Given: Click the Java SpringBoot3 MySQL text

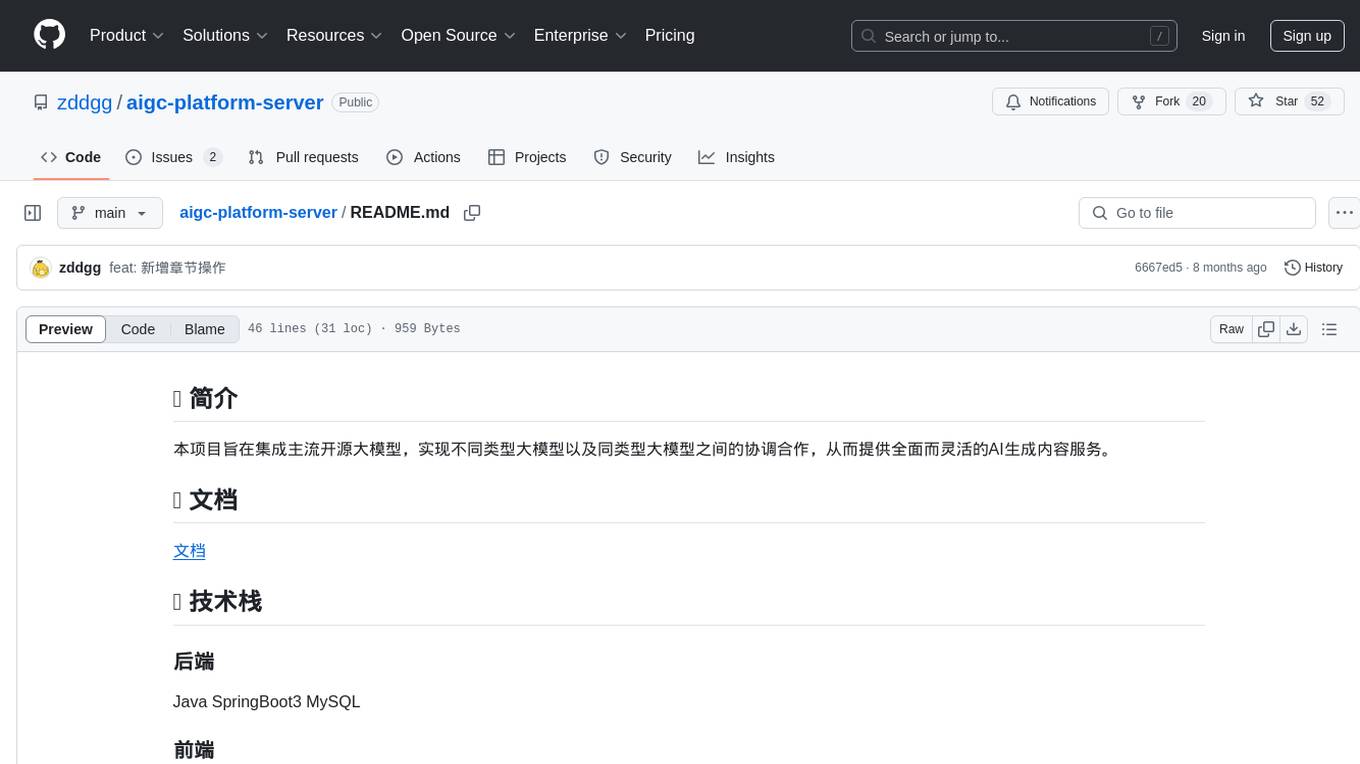Looking at the screenshot, I should click(x=266, y=702).
